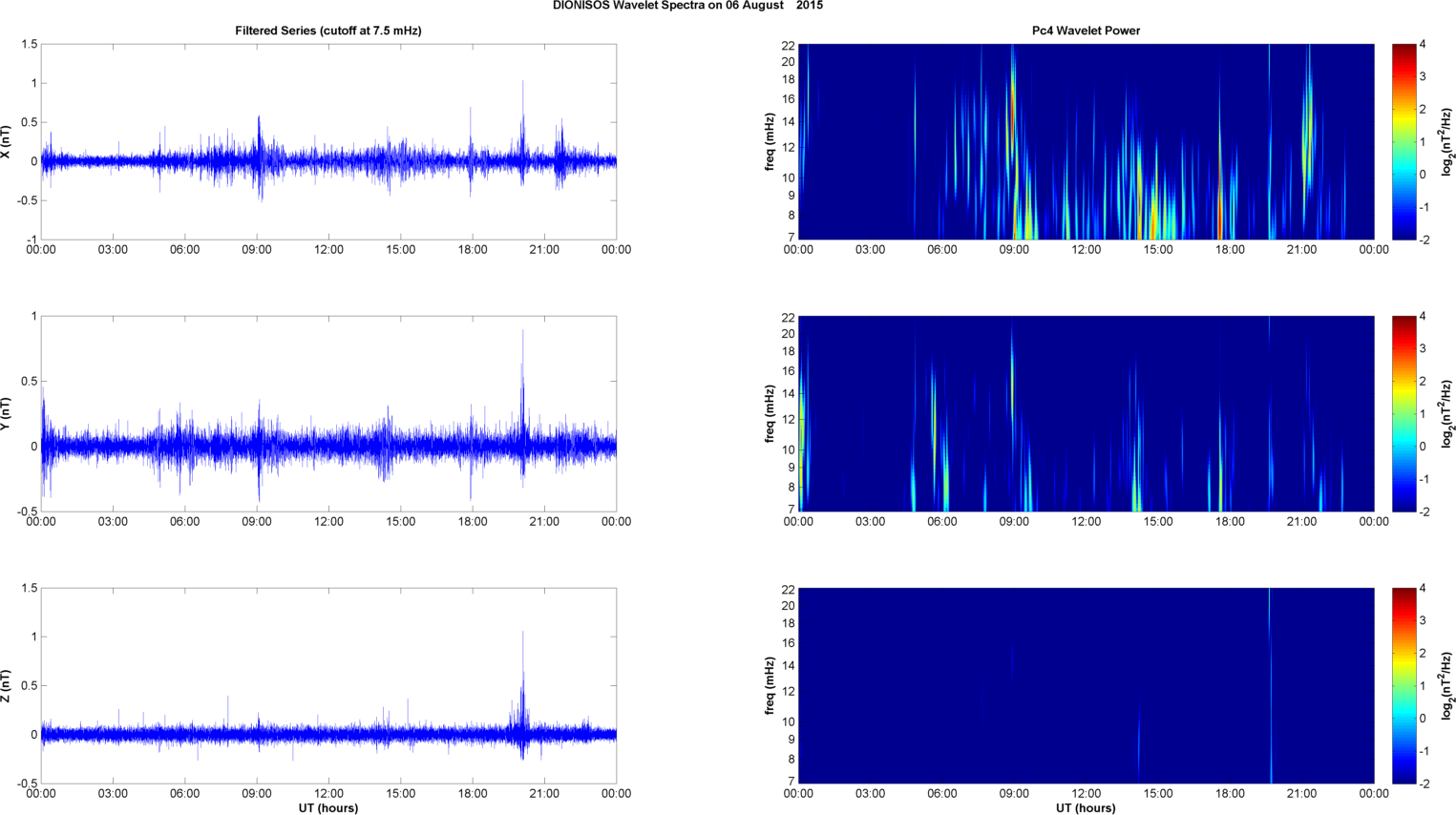Select the 'Pc4 Wavelet Power' heading
Viewport: 1456px width, 815px height.
(1086, 31)
